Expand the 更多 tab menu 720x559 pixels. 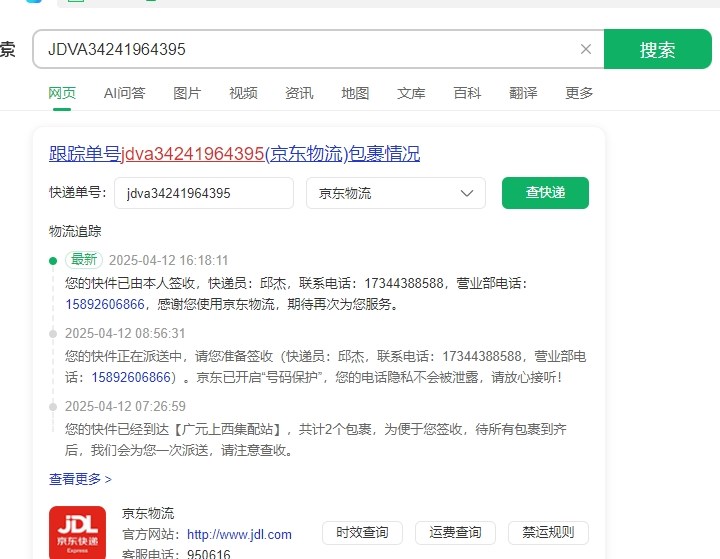pos(579,93)
